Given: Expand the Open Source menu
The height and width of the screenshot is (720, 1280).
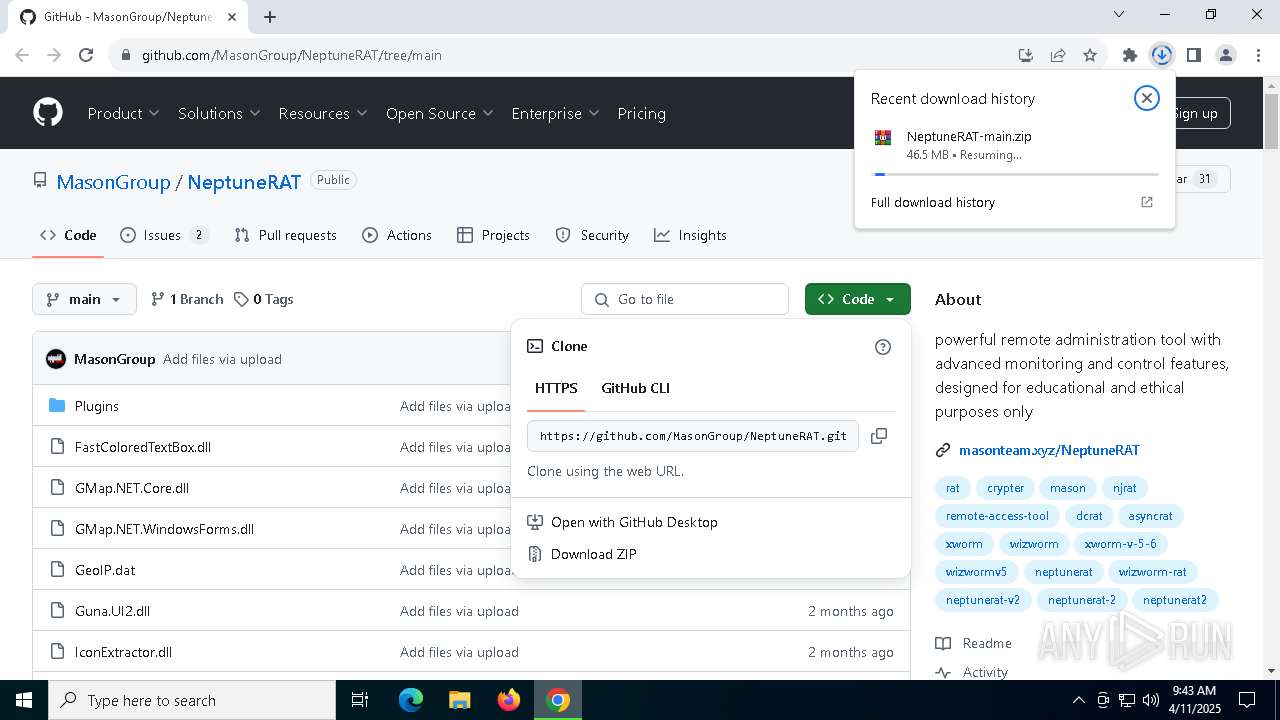Looking at the screenshot, I should [439, 113].
